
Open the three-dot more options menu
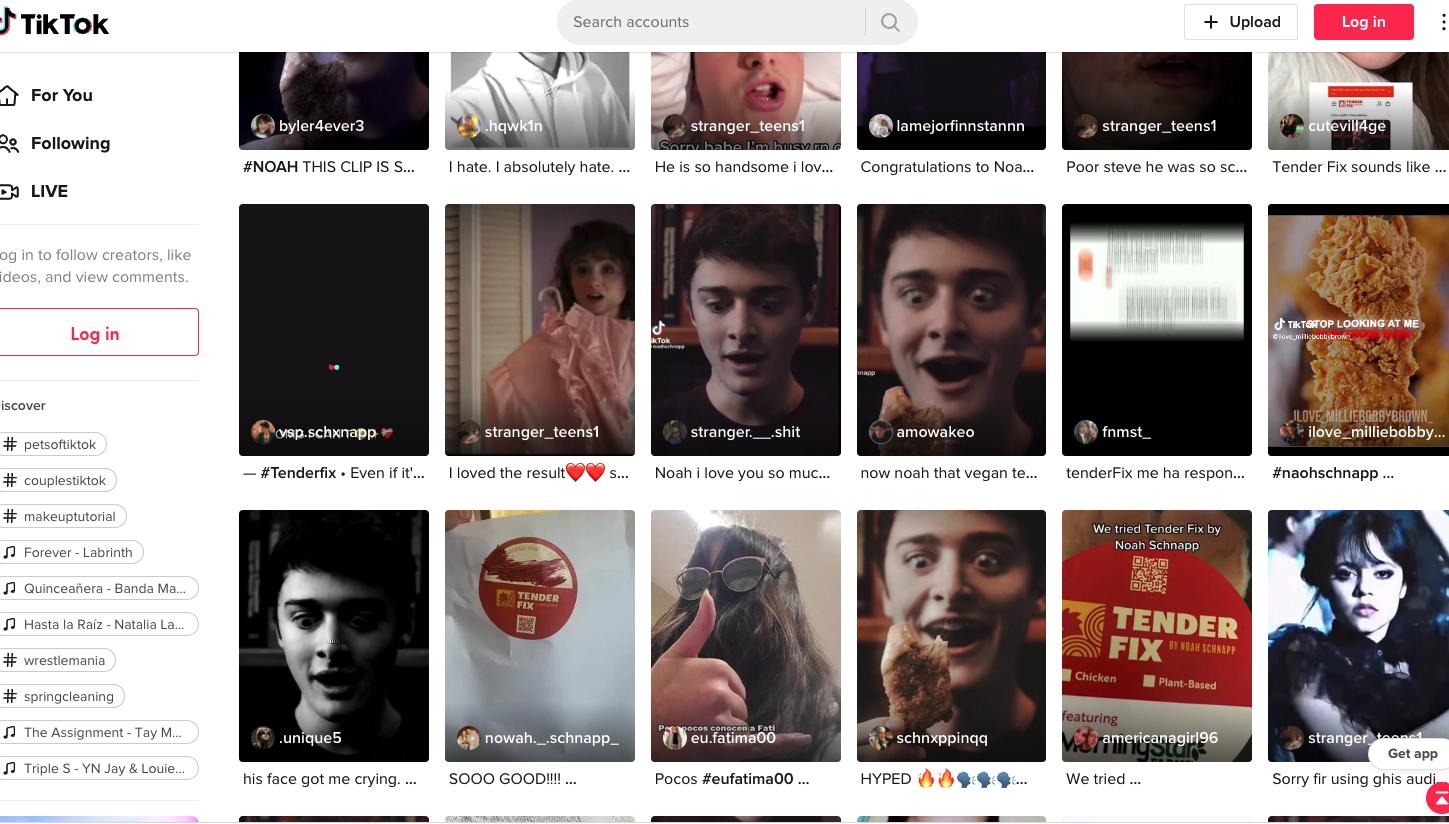click(1443, 22)
